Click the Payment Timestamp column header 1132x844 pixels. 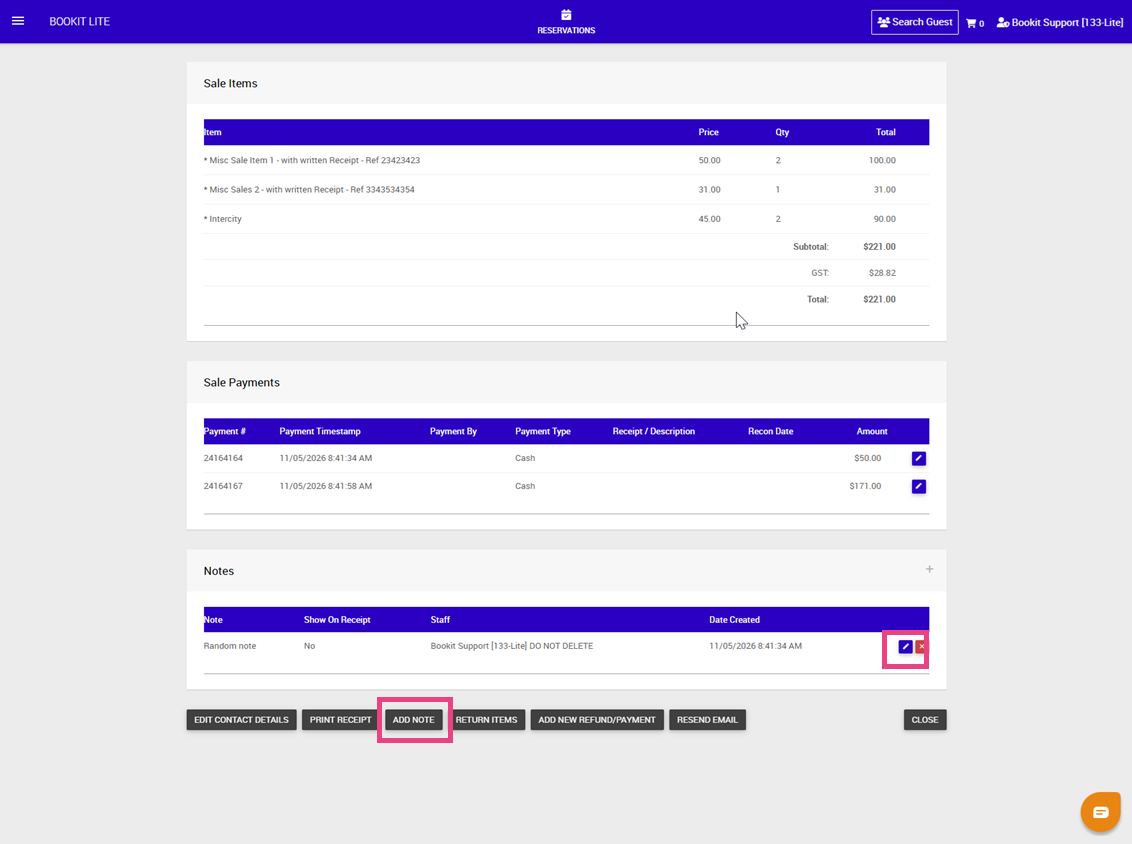320,432
